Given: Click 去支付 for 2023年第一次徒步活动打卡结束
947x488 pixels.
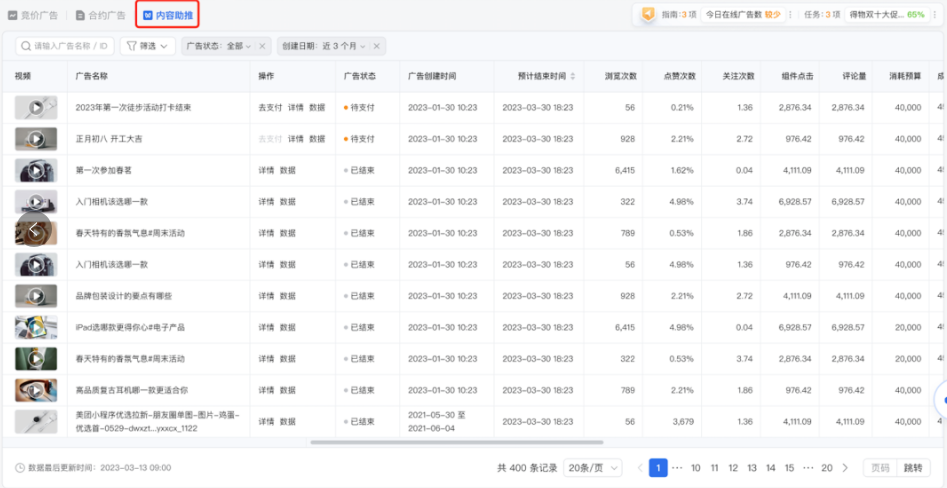Looking at the screenshot, I should pyautogui.click(x=270, y=108).
